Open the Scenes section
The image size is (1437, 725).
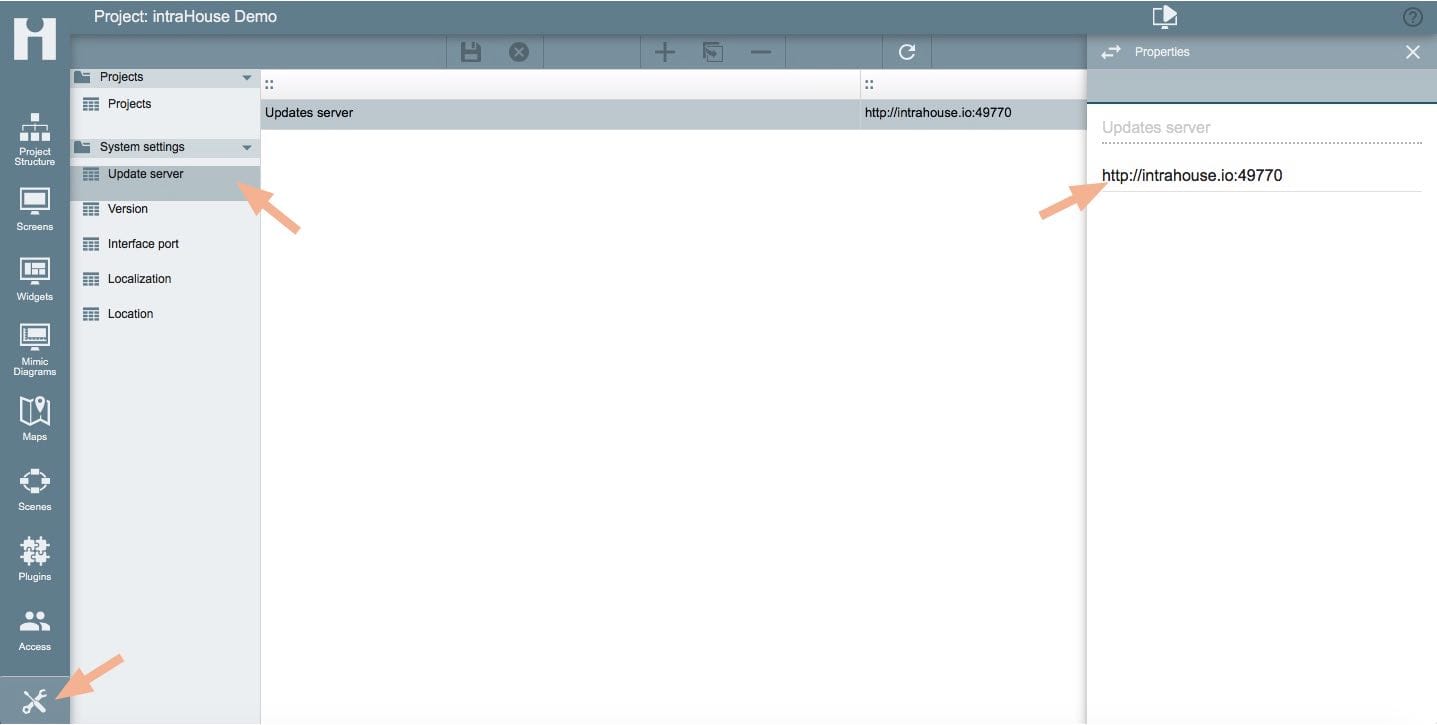(x=35, y=489)
